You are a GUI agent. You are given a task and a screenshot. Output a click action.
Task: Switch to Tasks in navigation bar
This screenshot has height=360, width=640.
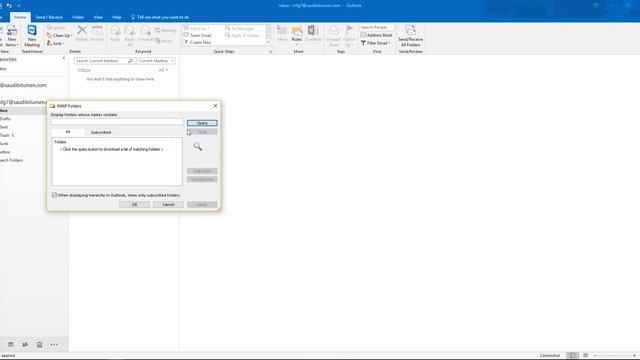[39, 344]
